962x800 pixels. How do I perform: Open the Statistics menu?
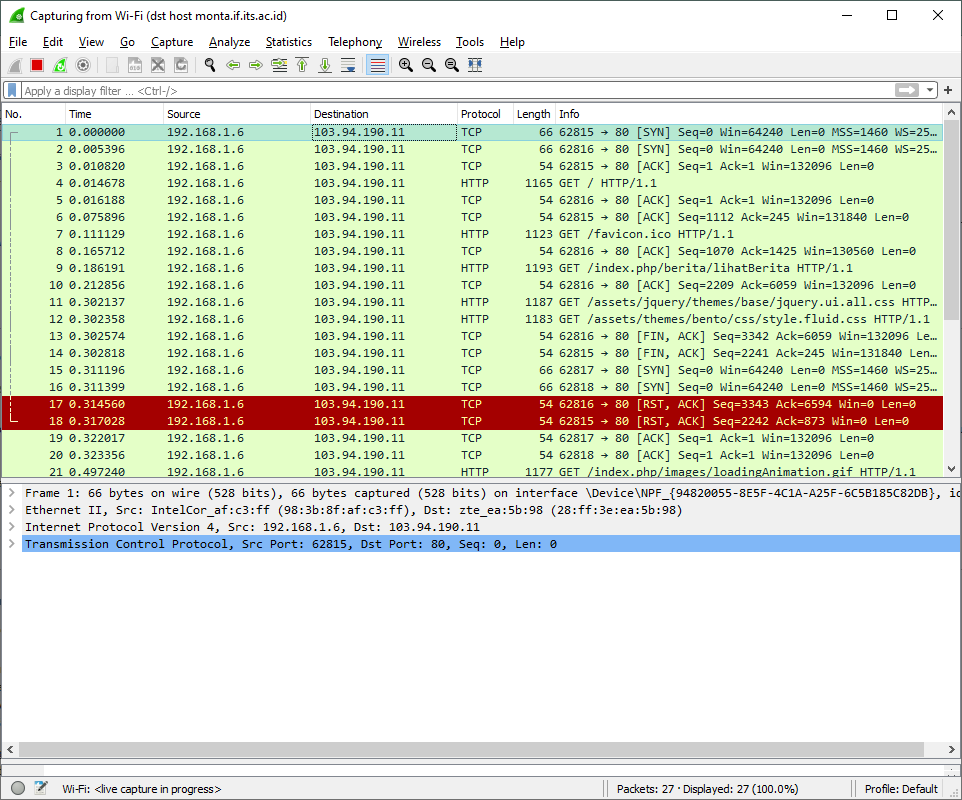point(289,42)
